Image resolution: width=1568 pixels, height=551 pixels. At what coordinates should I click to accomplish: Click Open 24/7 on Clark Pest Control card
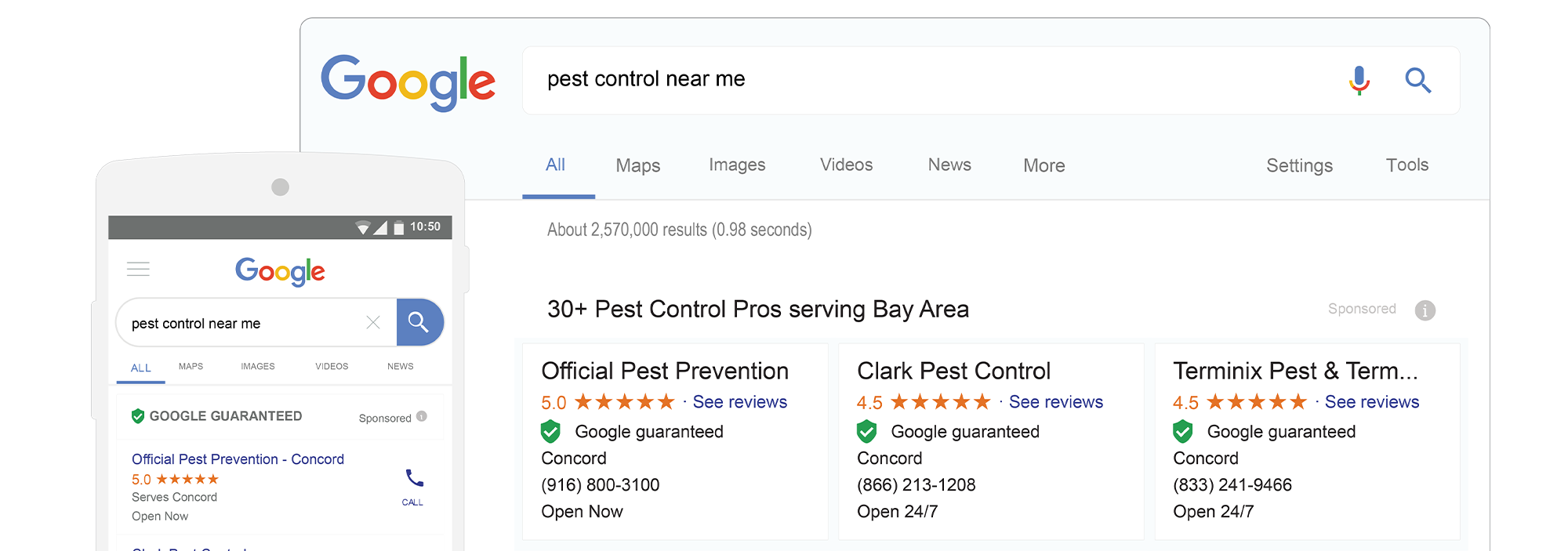point(898,512)
